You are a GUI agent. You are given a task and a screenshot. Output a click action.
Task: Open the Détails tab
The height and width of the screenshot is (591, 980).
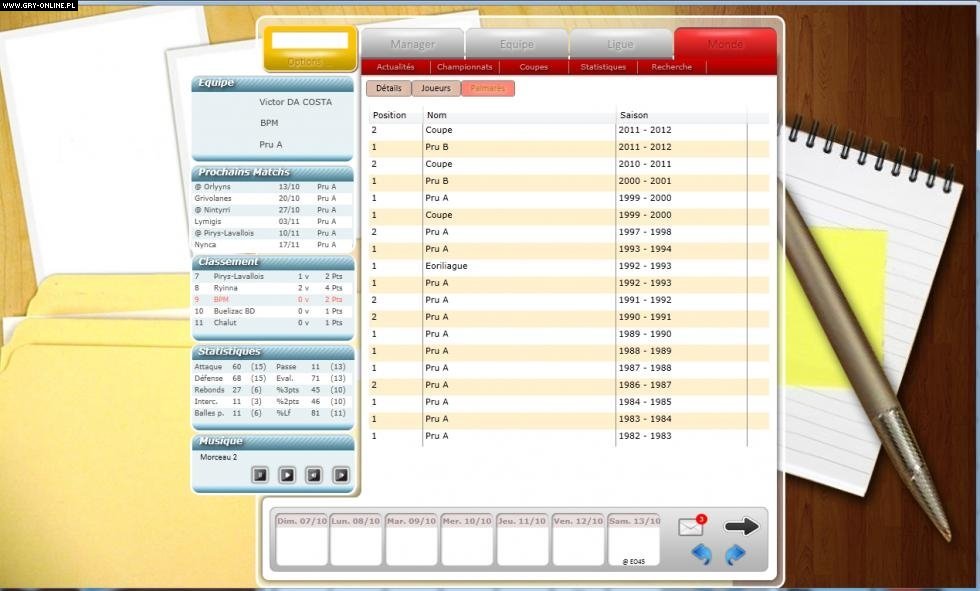pos(387,88)
